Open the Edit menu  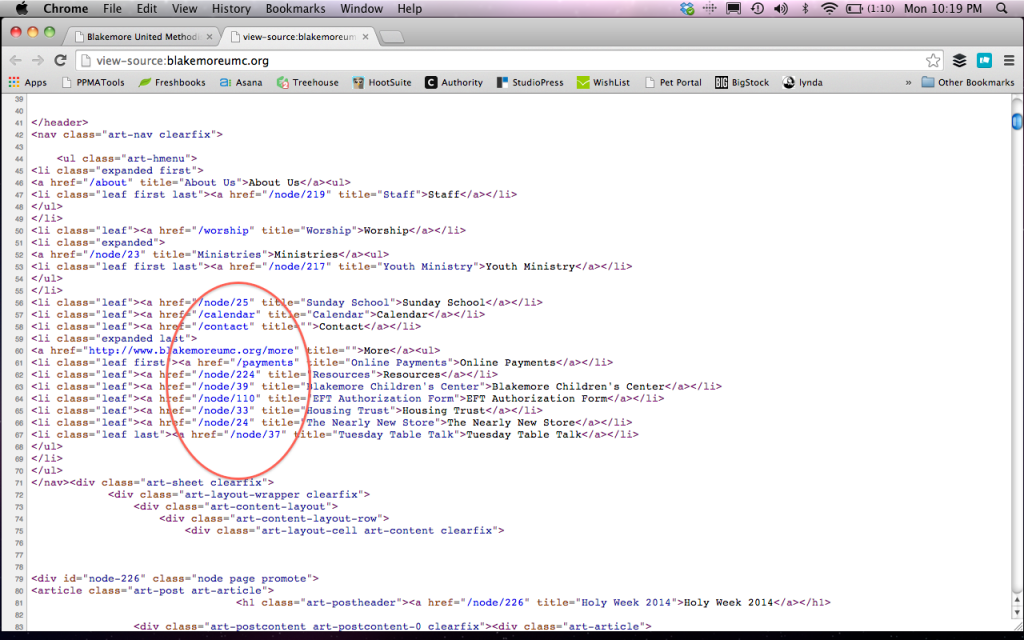(x=146, y=8)
